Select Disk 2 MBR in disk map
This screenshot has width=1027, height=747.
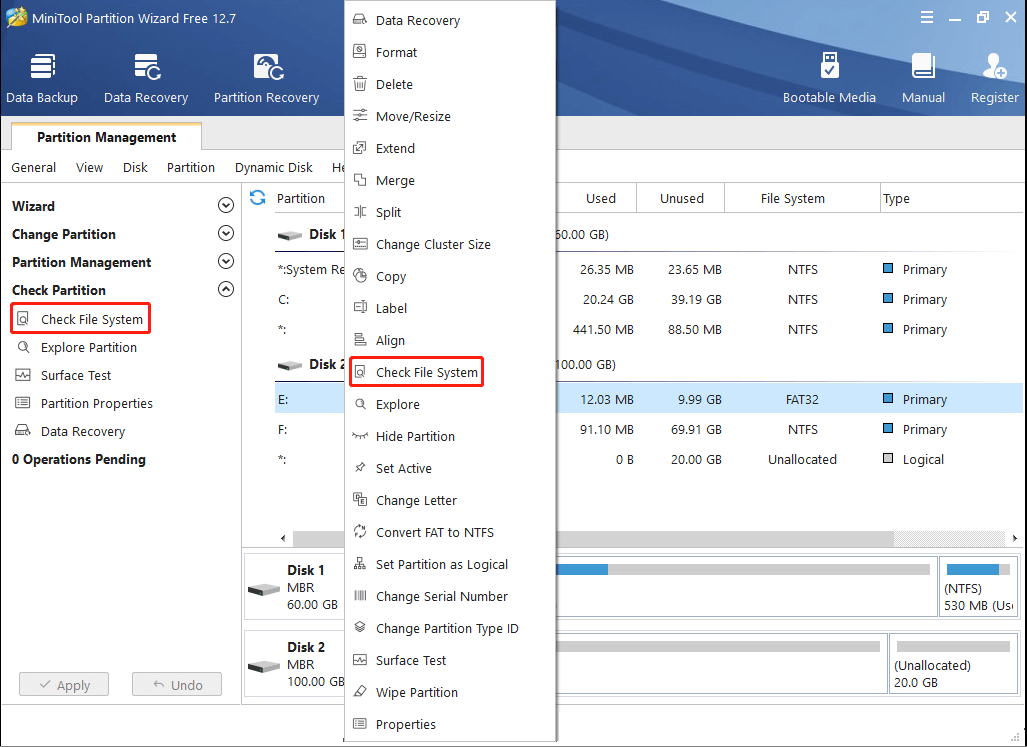coord(295,664)
